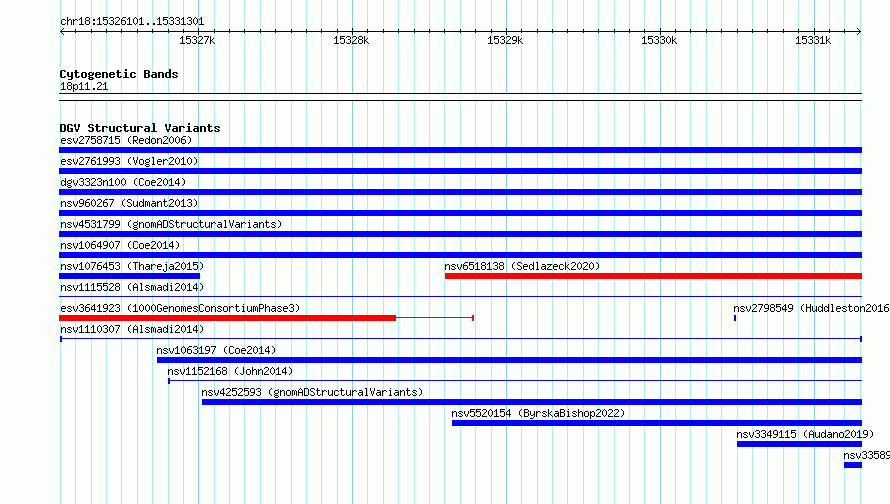Open the dgv3323n100 (Coe2014) variant label
890x504 pixels.
click(123, 182)
